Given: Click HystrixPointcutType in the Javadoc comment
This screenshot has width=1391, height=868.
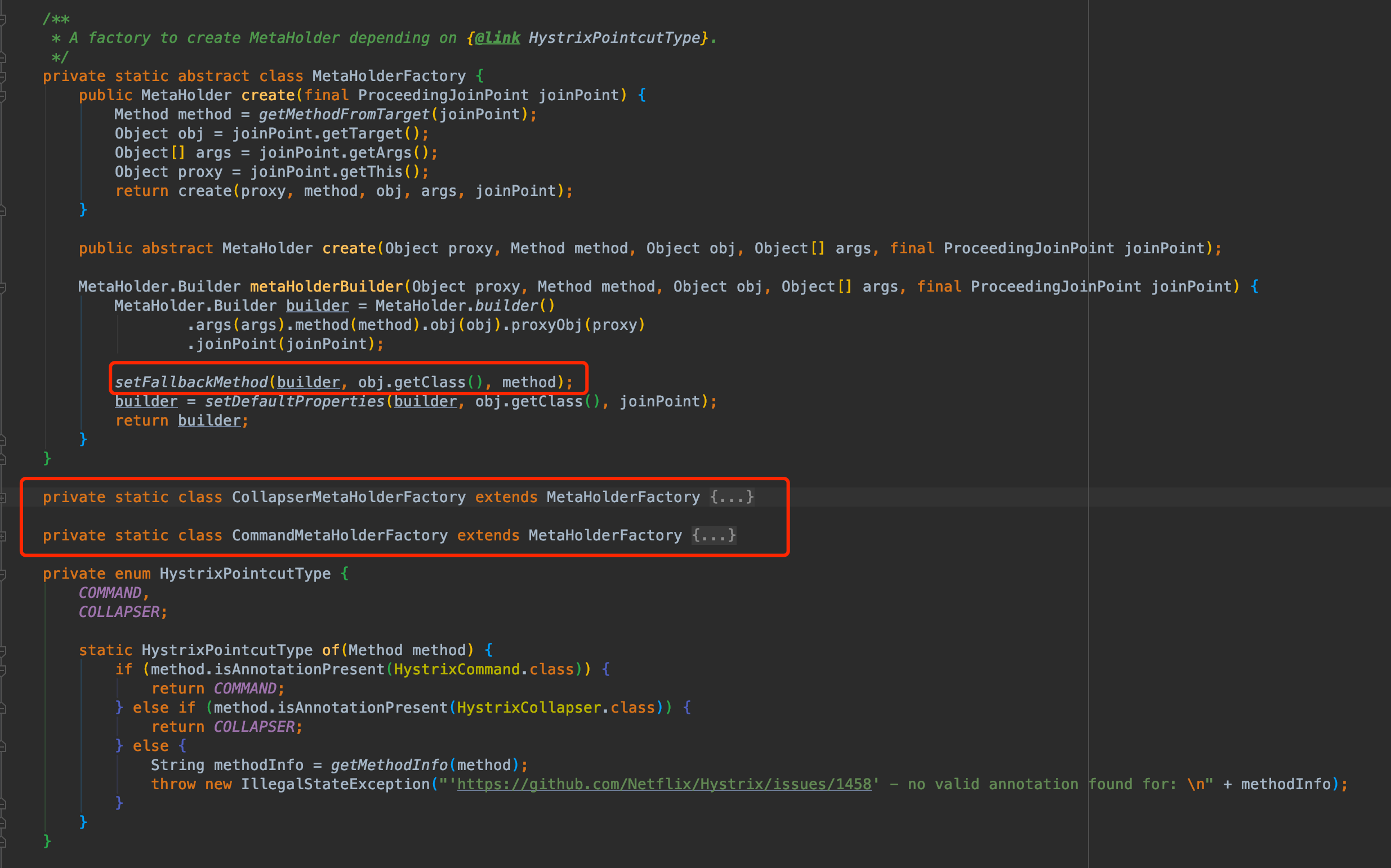Looking at the screenshot, I should (x=614, y=38).
